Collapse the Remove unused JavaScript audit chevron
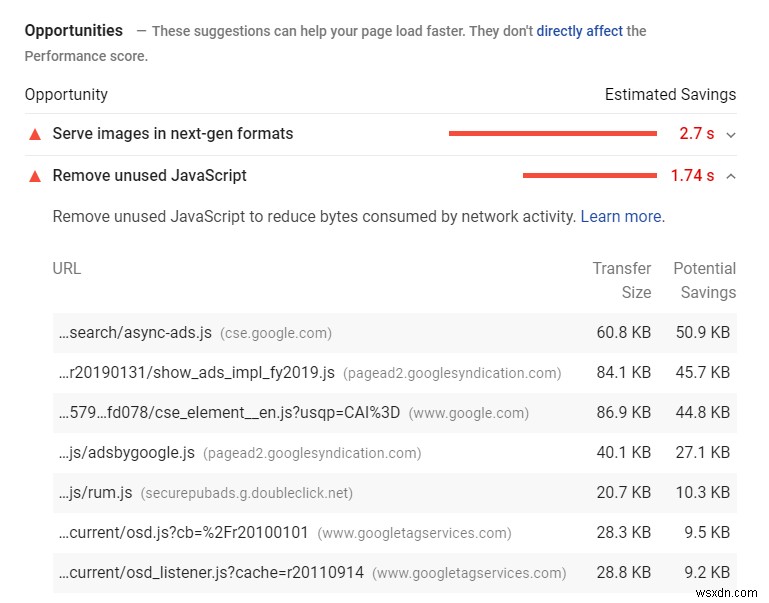 click(x=731, y=176)
